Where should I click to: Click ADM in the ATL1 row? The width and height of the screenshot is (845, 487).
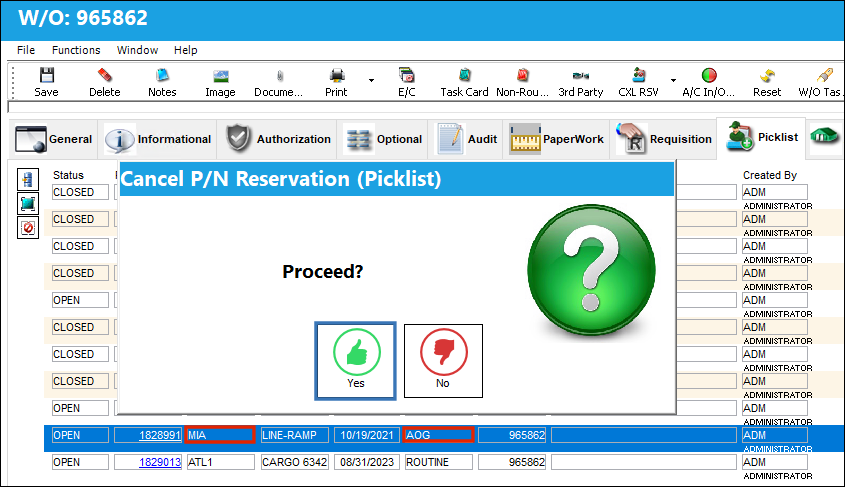[x=774, y=462]
